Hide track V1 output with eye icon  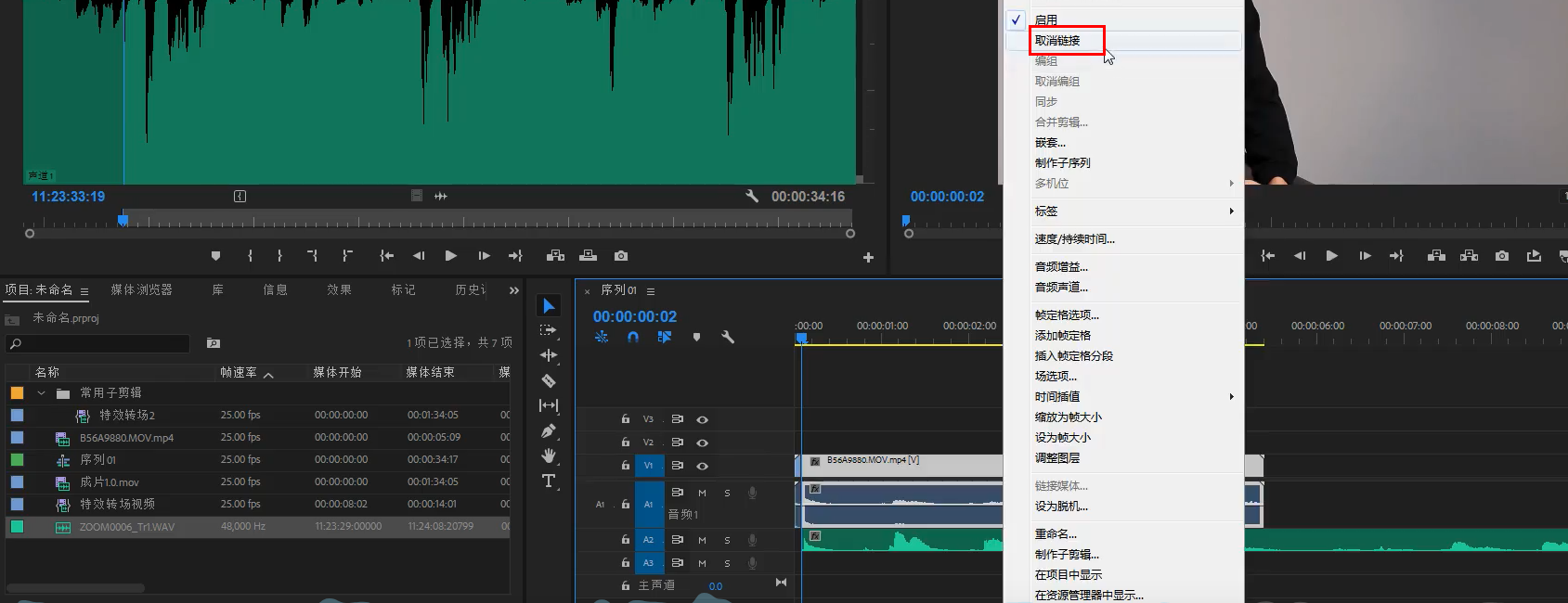click(x=703, y=466)
